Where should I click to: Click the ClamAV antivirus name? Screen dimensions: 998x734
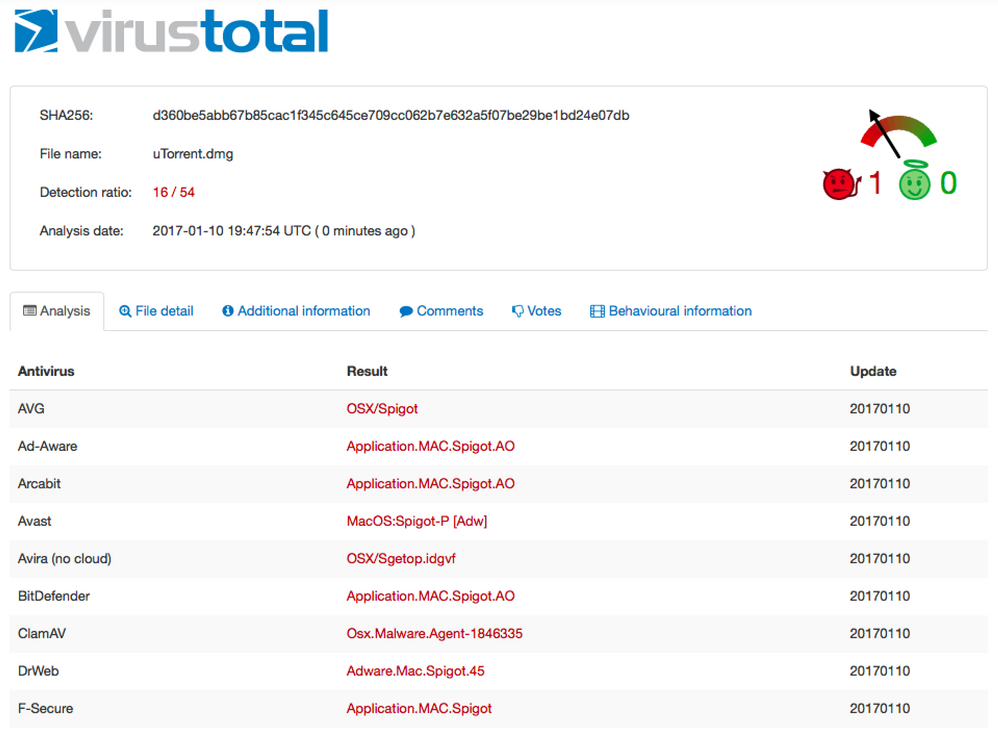pyautogui.click(x=42, y=634)
